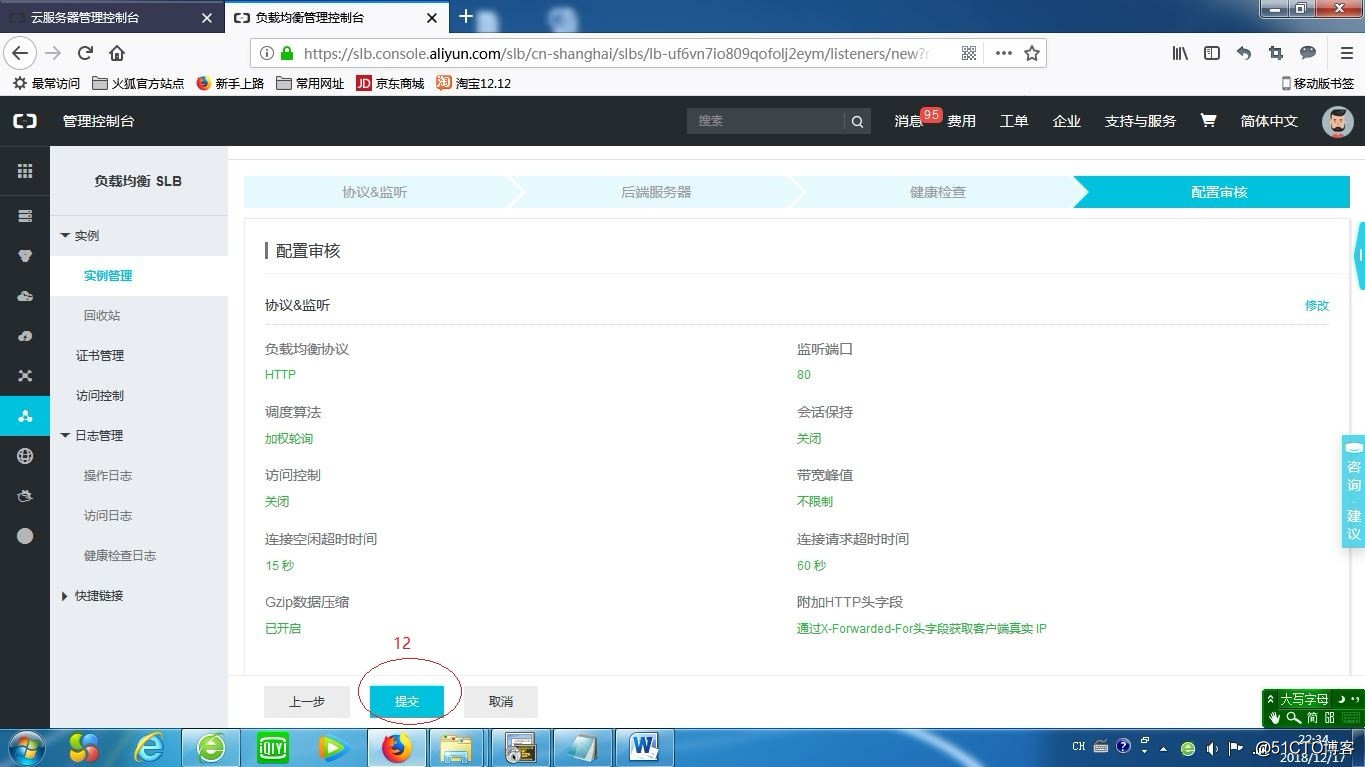The image size is (1365, 767).
Task: Click the 提交 submit button
Action: 407,702
